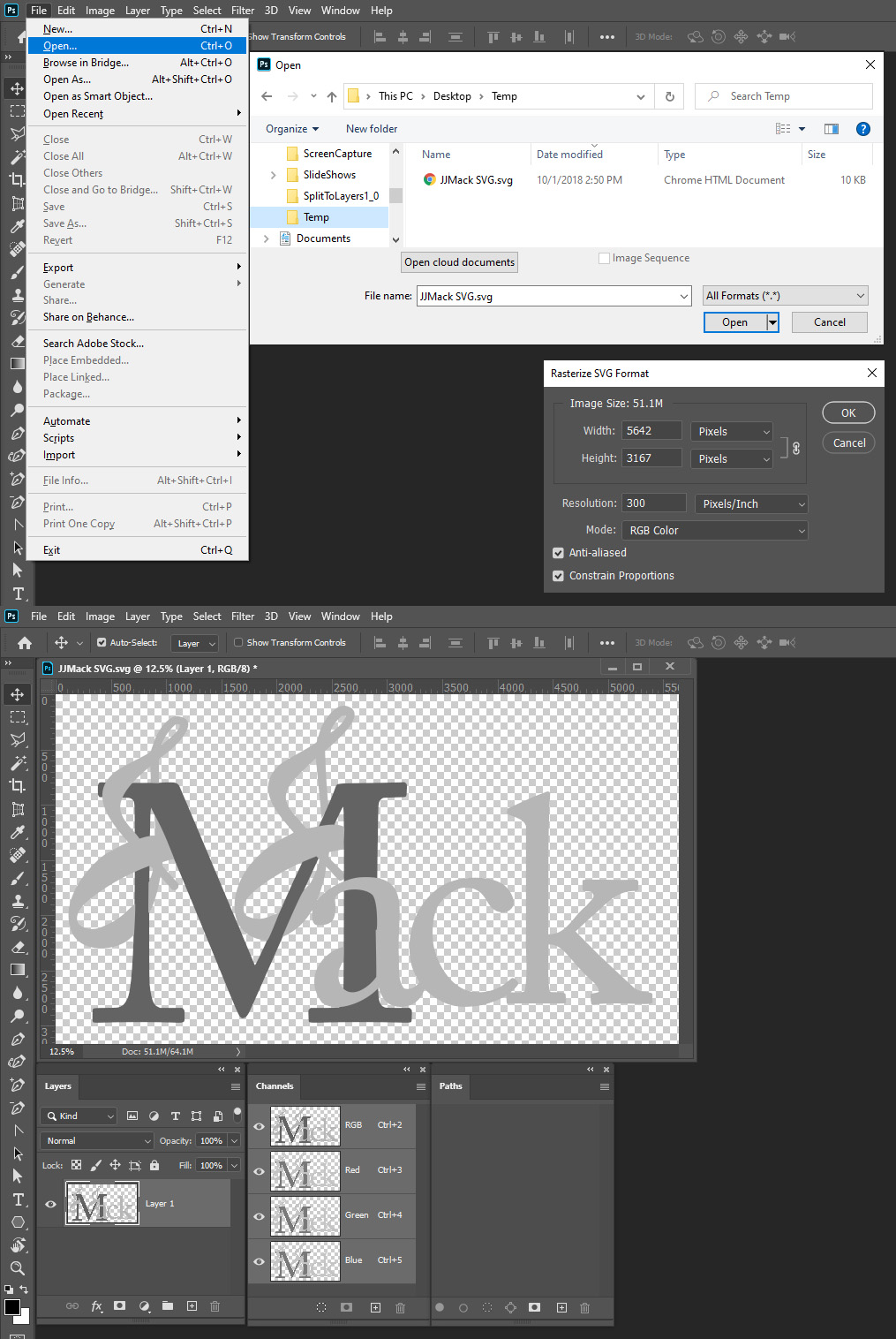
Task: Hide Layer 1 with its visibility eye
Action: [50, 1203]
